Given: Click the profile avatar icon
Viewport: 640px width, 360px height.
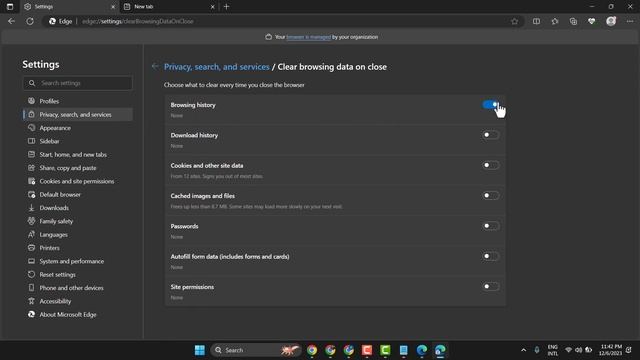Looking at the screenshot, I should pos(611,21).
